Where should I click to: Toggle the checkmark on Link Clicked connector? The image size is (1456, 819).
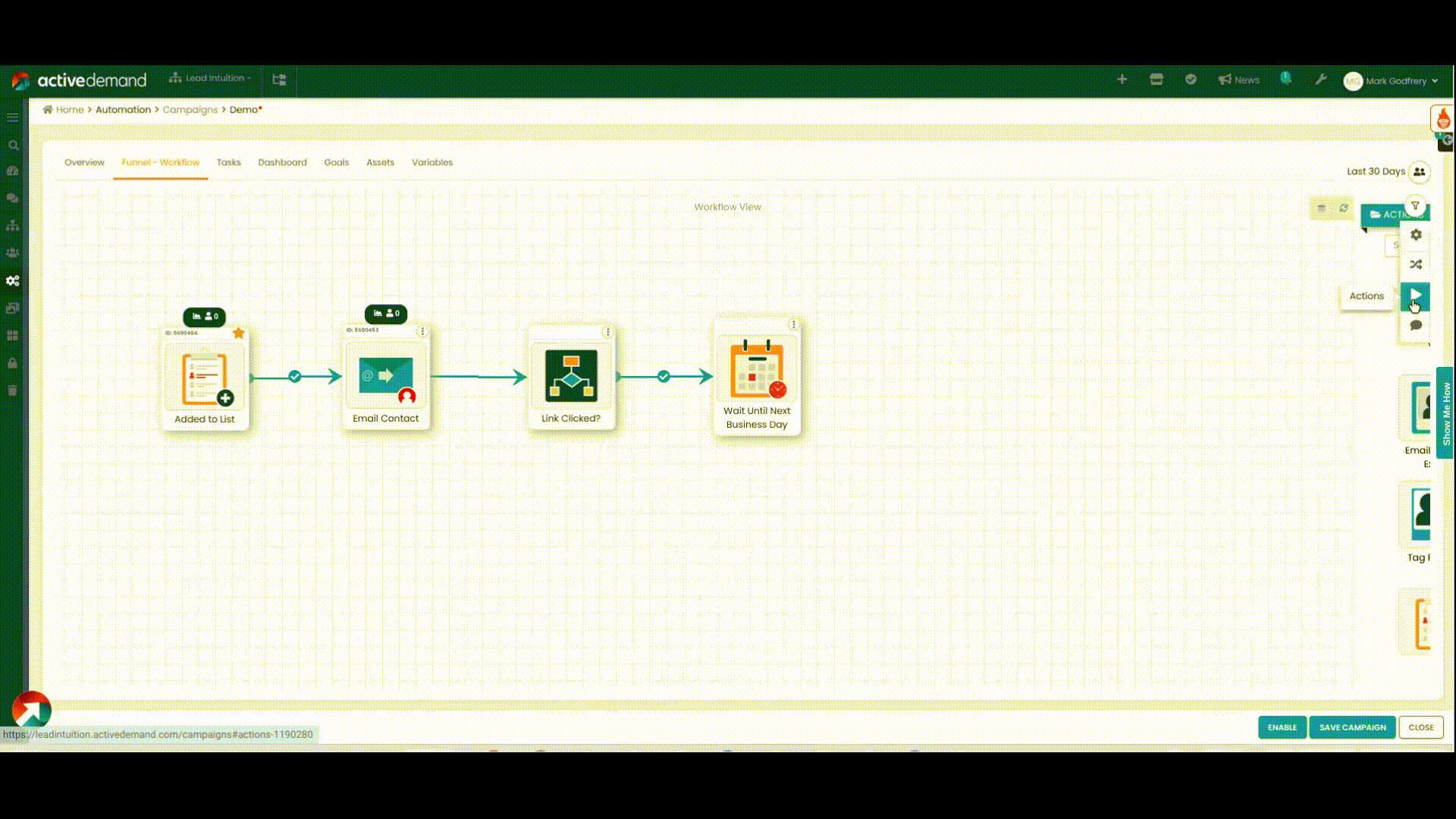click(x=664, y=377)
